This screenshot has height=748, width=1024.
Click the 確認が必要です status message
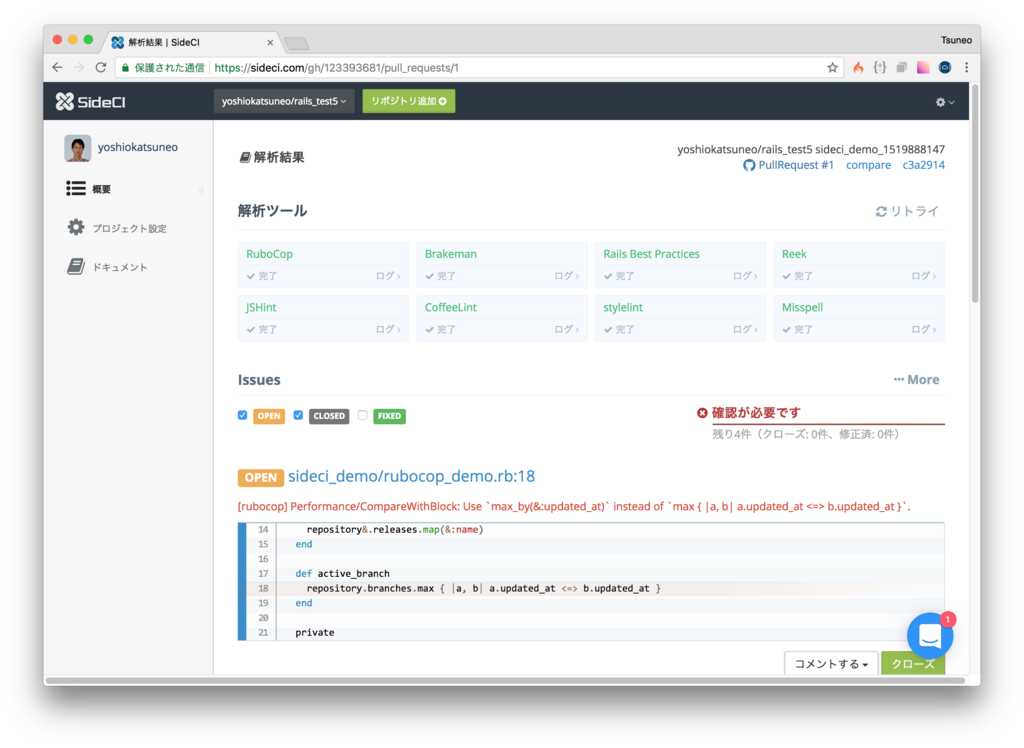pyautogui.click(x=755, y=413)
